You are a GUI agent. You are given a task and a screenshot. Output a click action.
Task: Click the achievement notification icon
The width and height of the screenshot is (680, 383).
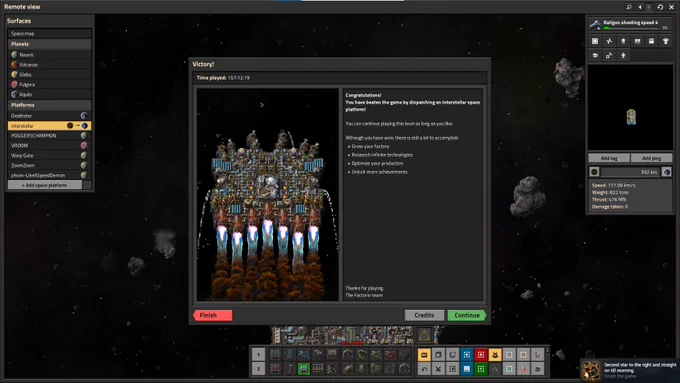(591, 370)
